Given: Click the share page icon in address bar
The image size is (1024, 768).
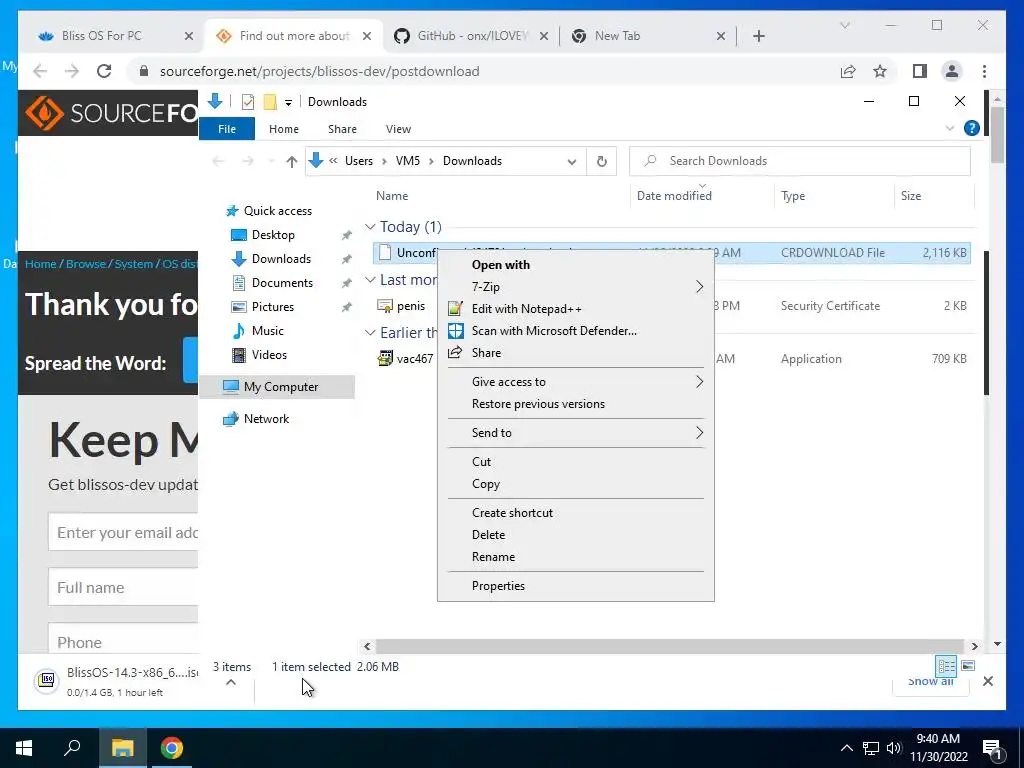Looking at the screenshot, I should 848,71.
